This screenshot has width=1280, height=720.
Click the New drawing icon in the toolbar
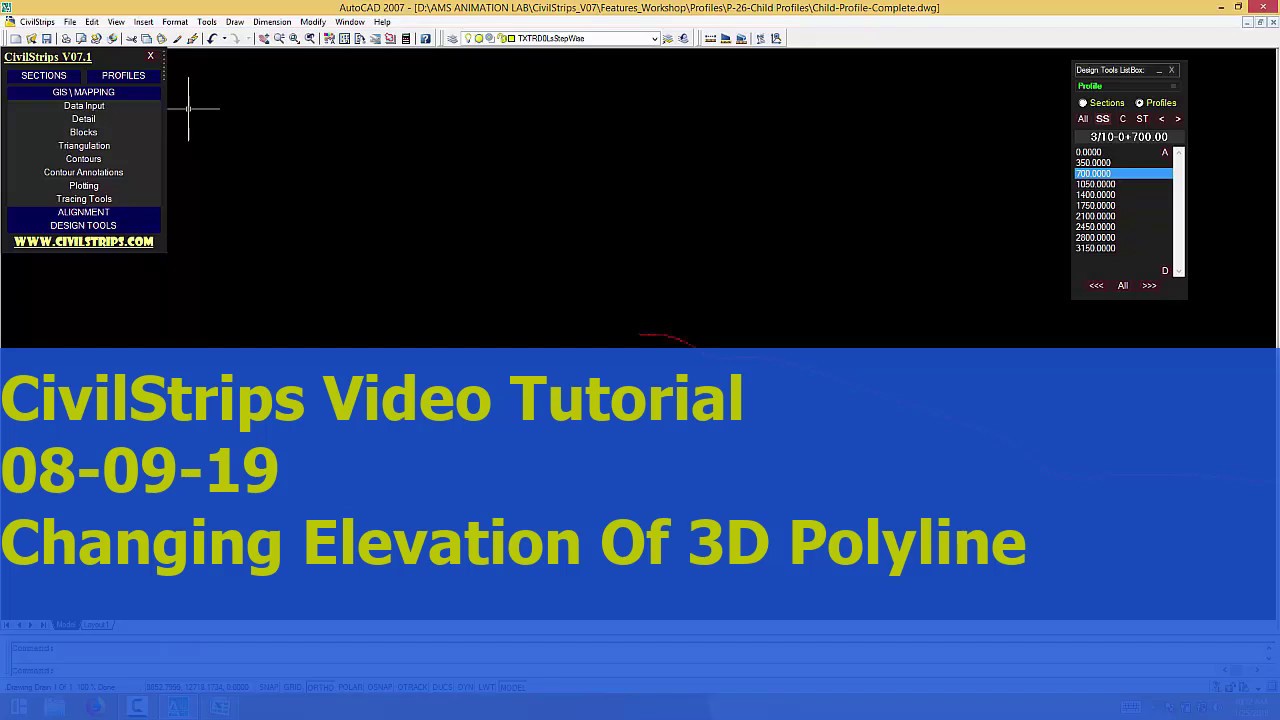coord(15,38)
